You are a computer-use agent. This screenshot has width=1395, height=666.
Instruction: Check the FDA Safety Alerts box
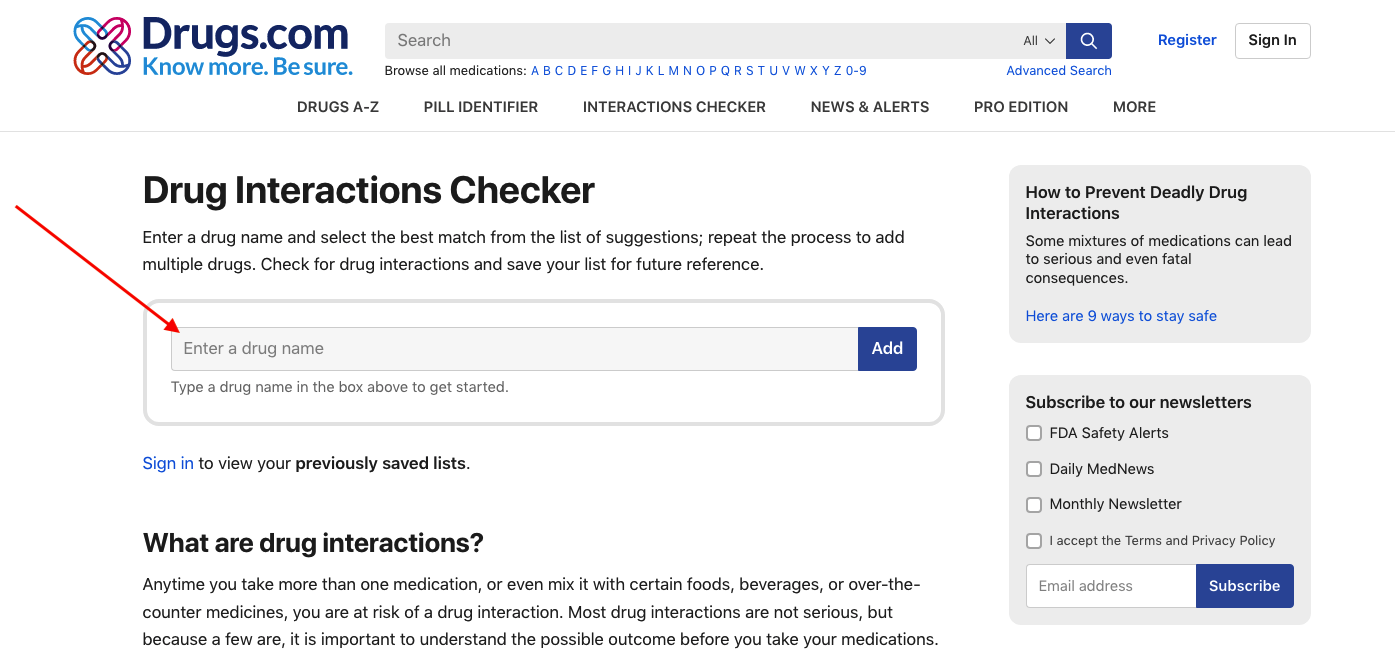(x=1034, y=433)
